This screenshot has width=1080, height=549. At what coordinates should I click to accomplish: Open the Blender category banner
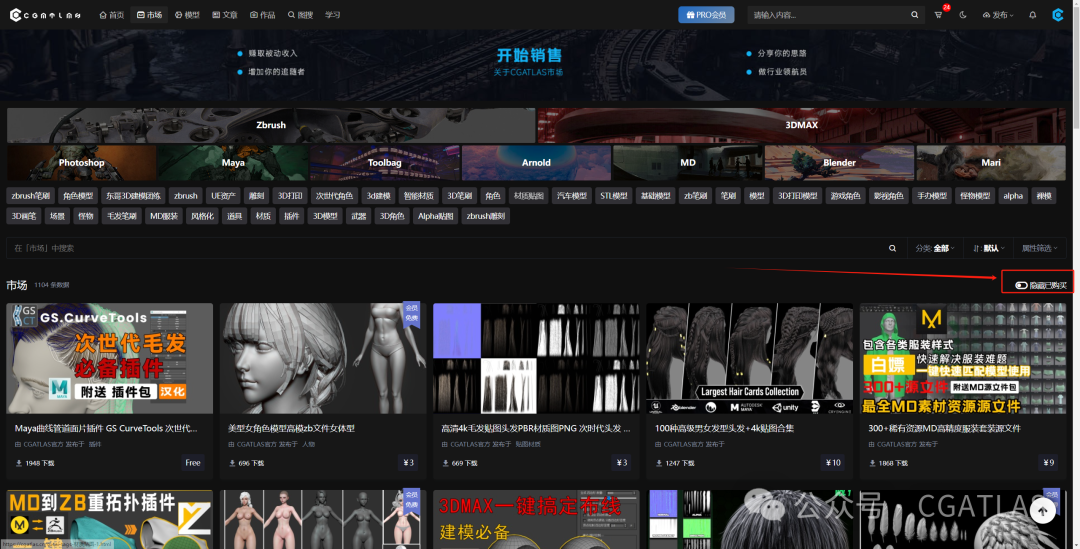click(x=839, y=163)
